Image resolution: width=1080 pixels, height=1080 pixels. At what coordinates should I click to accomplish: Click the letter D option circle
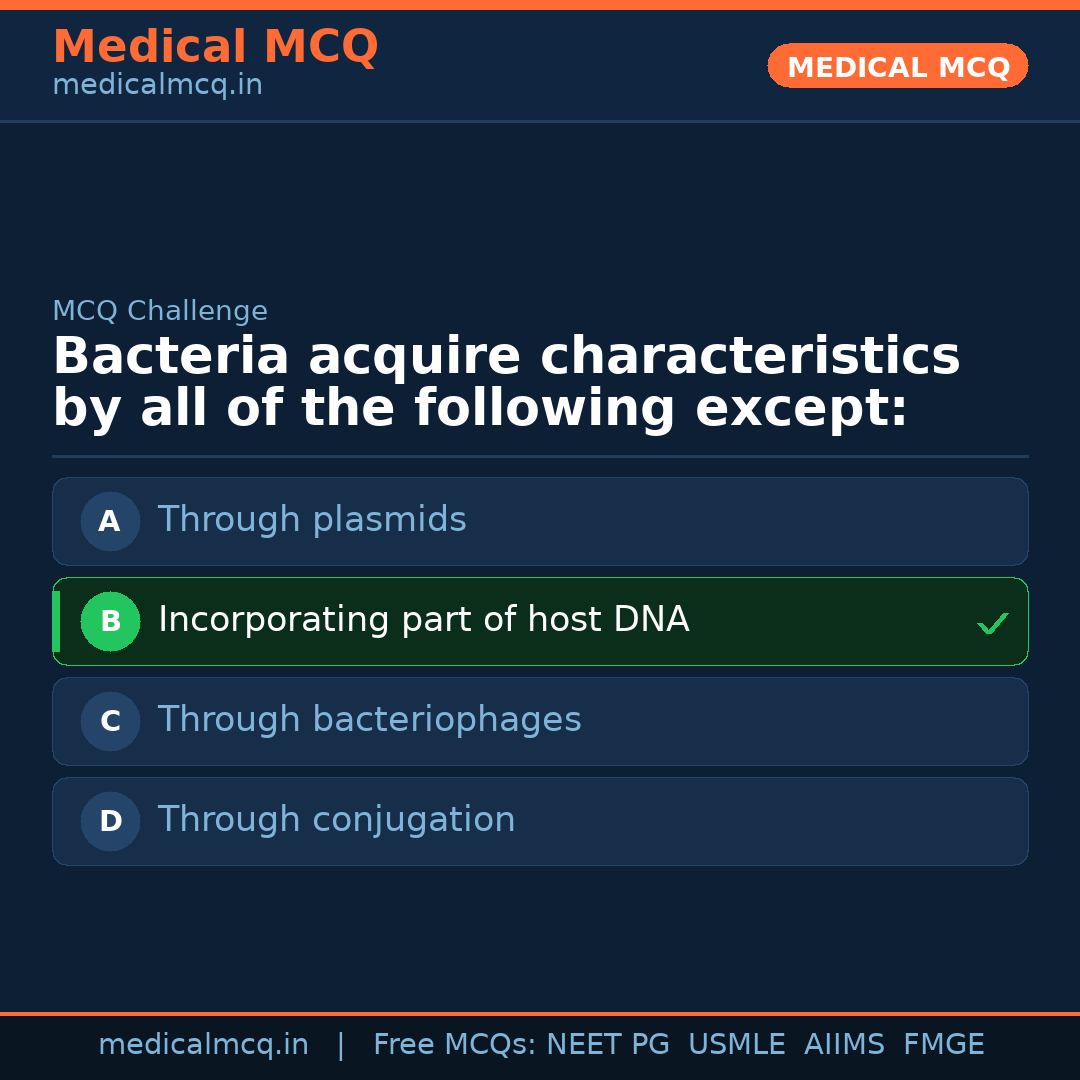110,821
